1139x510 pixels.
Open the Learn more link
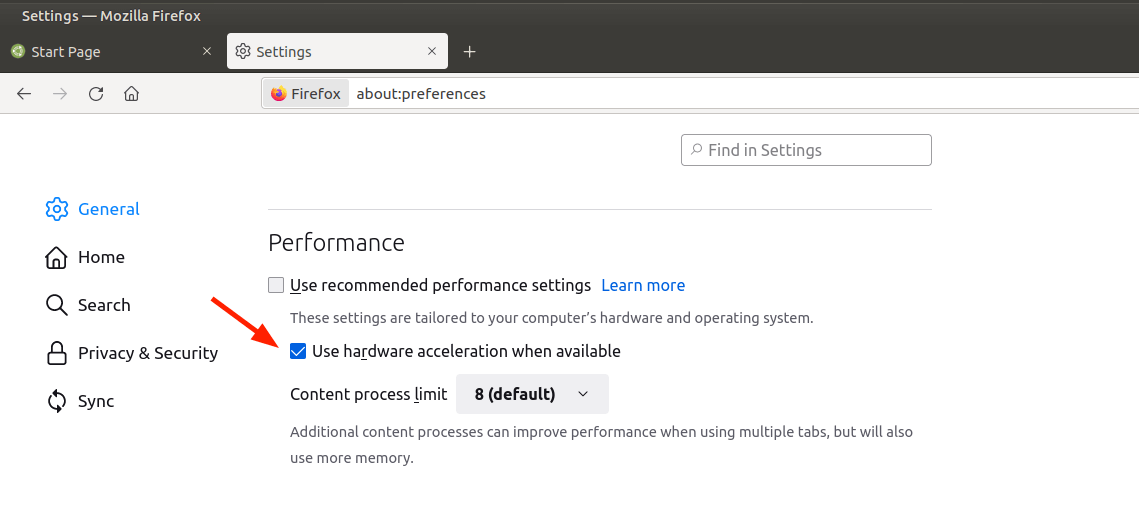(643, 286)
